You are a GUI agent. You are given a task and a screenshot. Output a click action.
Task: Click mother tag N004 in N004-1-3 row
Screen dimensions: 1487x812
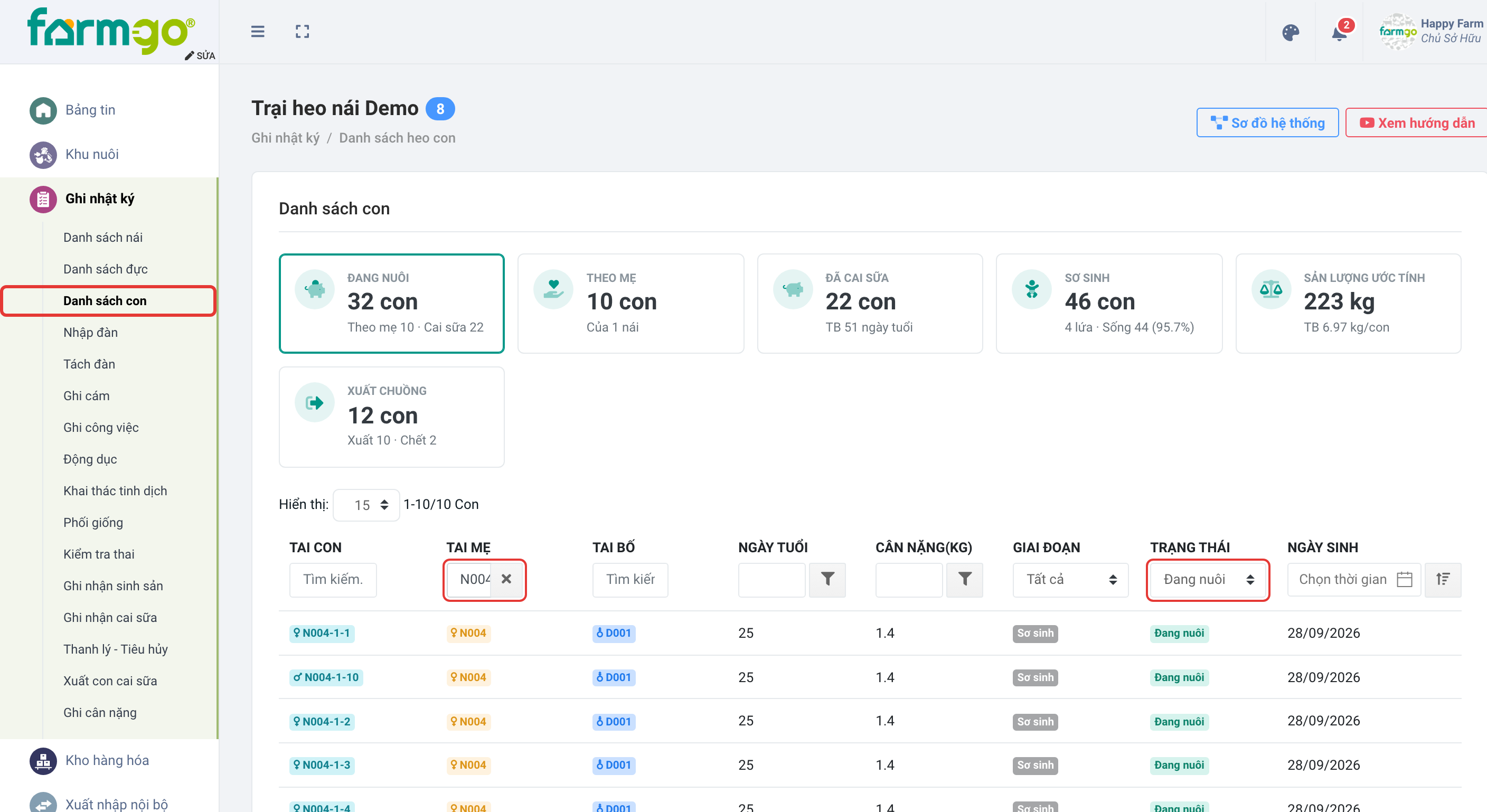click(x=468, y=765)
